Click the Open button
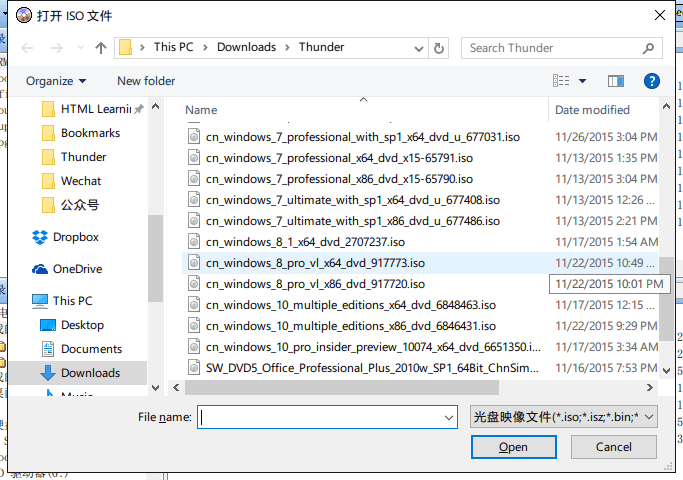The image size is (683, 480). click(514, 447)
